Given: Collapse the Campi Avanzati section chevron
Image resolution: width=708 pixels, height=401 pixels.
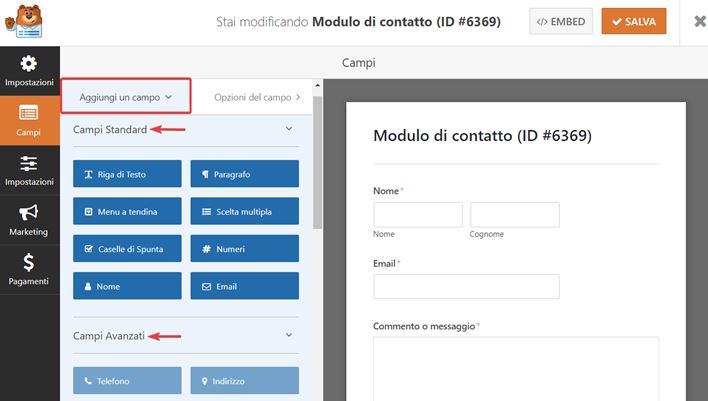Looking at the screenshot, I should pyautogui.click(x=289, y=335).
